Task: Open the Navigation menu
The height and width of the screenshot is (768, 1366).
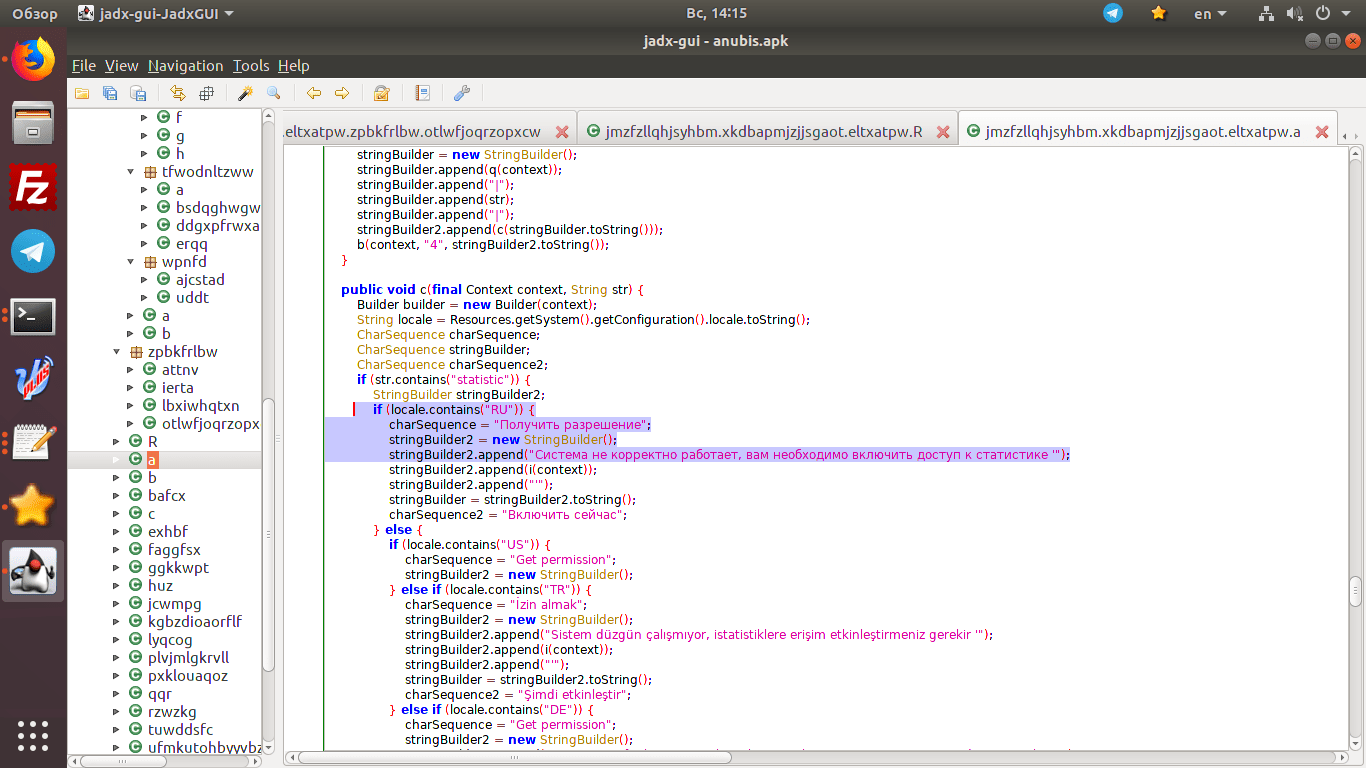Action: (185, 66)
